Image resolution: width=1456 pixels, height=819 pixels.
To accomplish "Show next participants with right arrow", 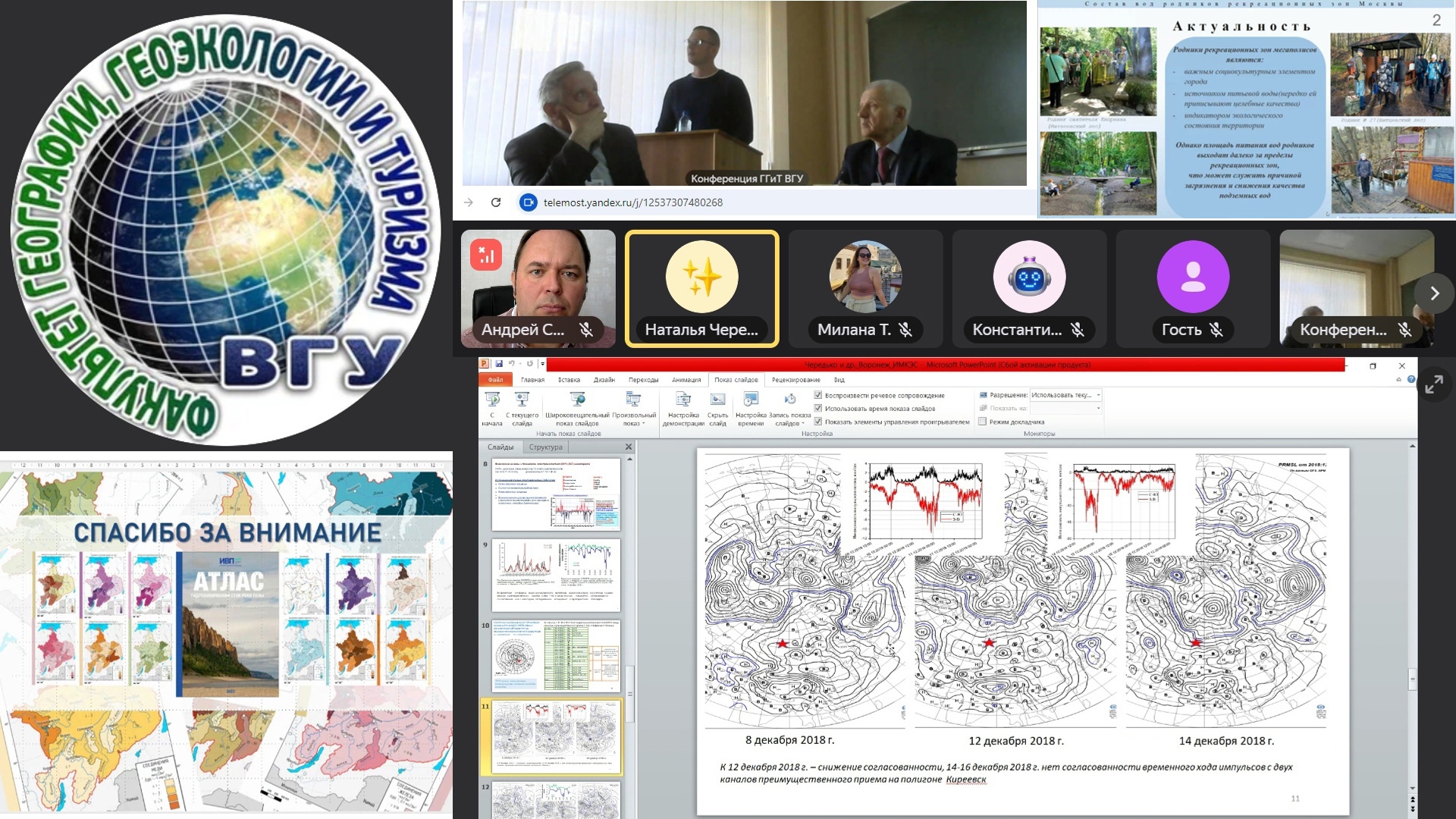I will click(x=1434, y=293).
